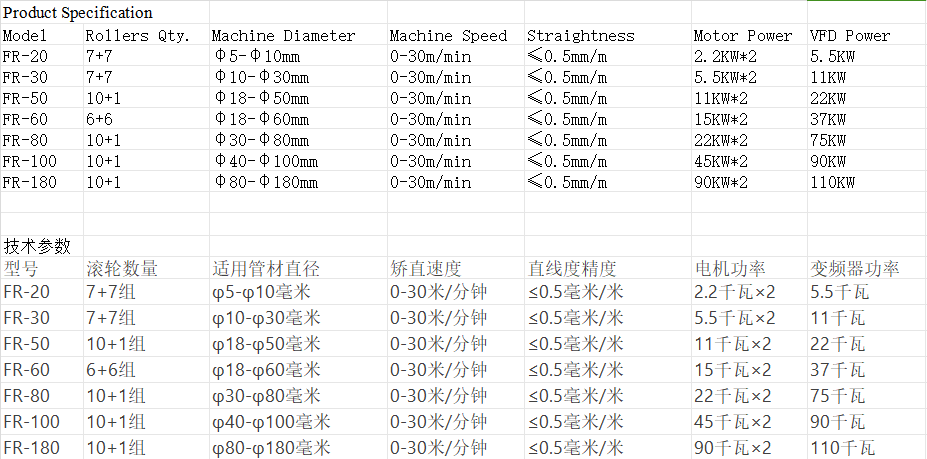
Task: Select the '75千瓦' inverter power cell
Action: click(x=839, y=395)
